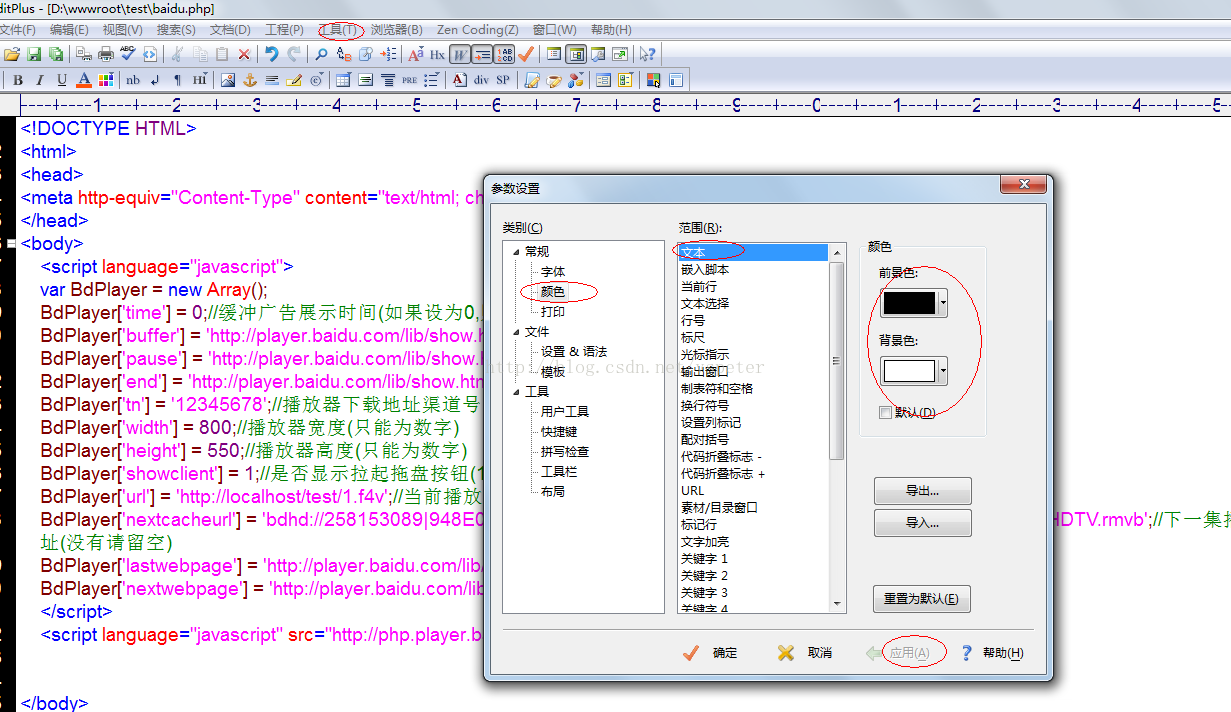Click the context help arrow-question icon
1231x712 pixels.
click(648, 54)
